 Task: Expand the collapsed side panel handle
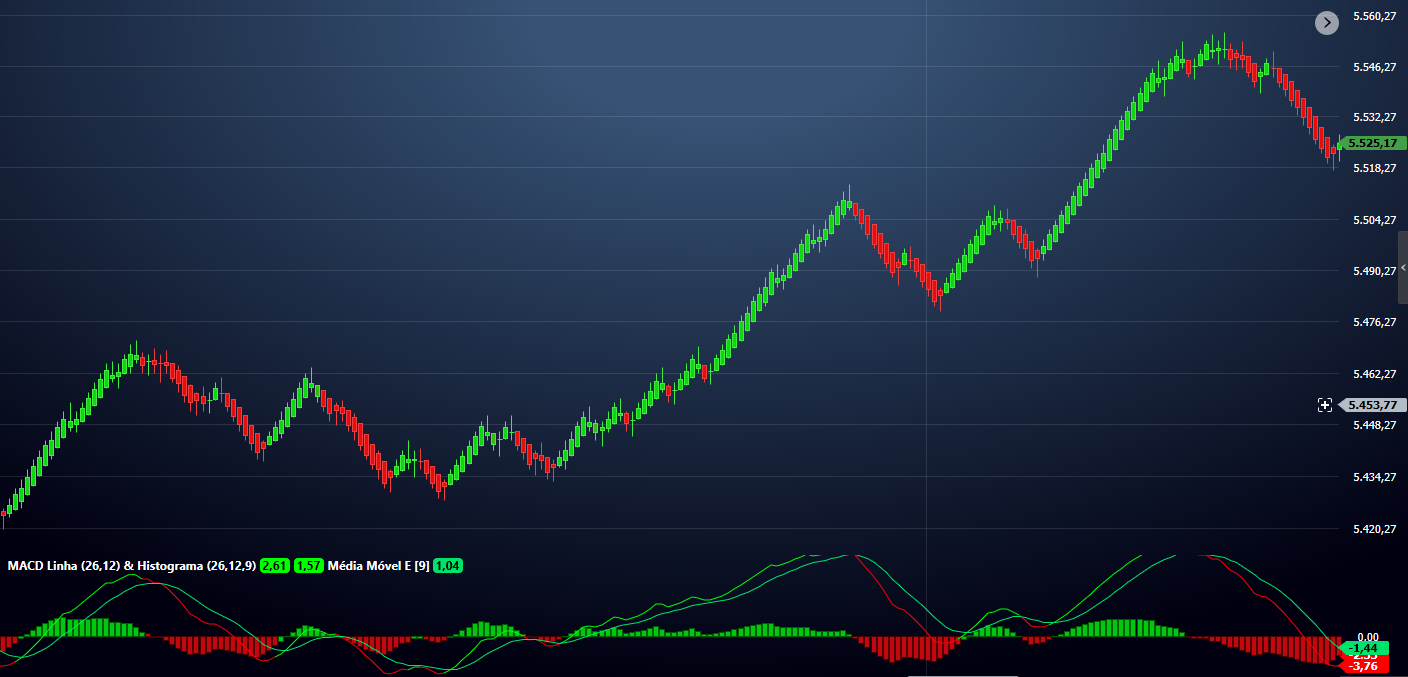coord(1402,267)
